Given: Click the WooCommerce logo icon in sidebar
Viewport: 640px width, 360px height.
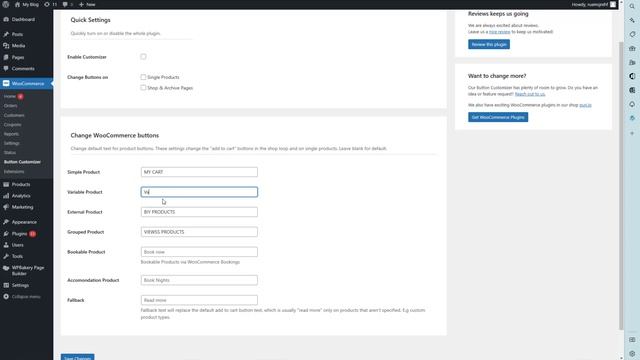Looking at the screenshot, I should pos(6,83).
